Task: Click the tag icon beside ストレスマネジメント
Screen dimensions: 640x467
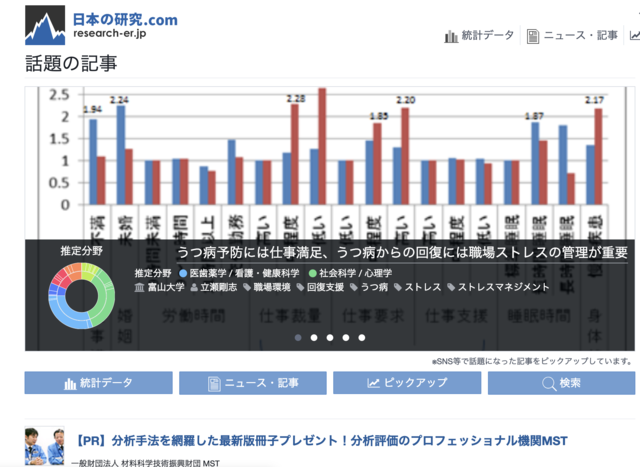Action: tap(451, 287)
